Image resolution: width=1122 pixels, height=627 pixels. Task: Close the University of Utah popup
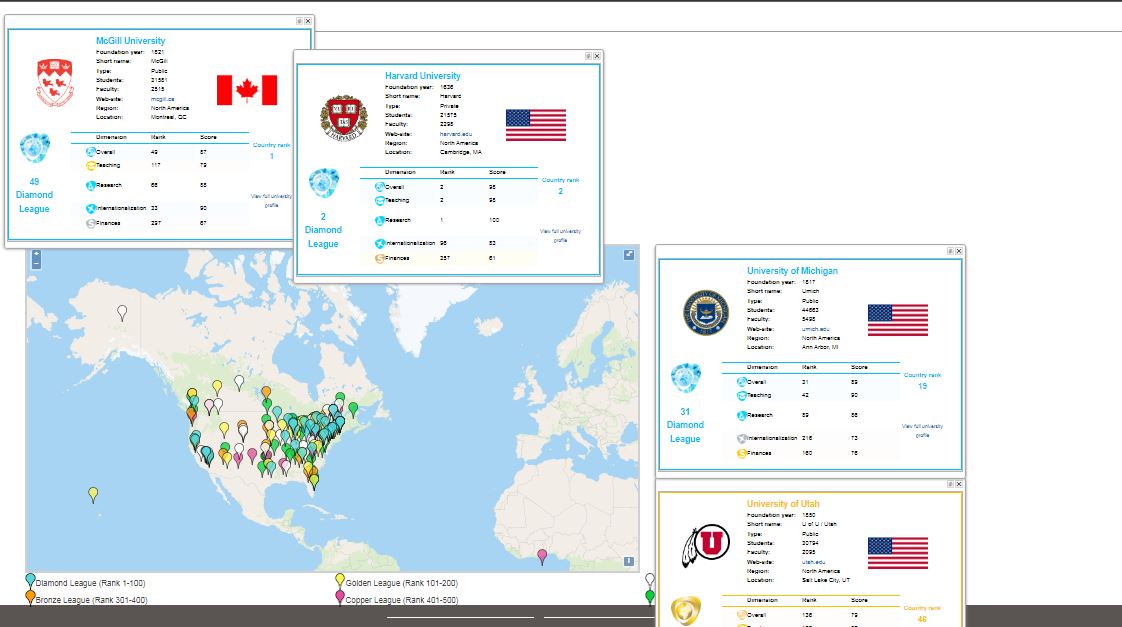[959, 485]
